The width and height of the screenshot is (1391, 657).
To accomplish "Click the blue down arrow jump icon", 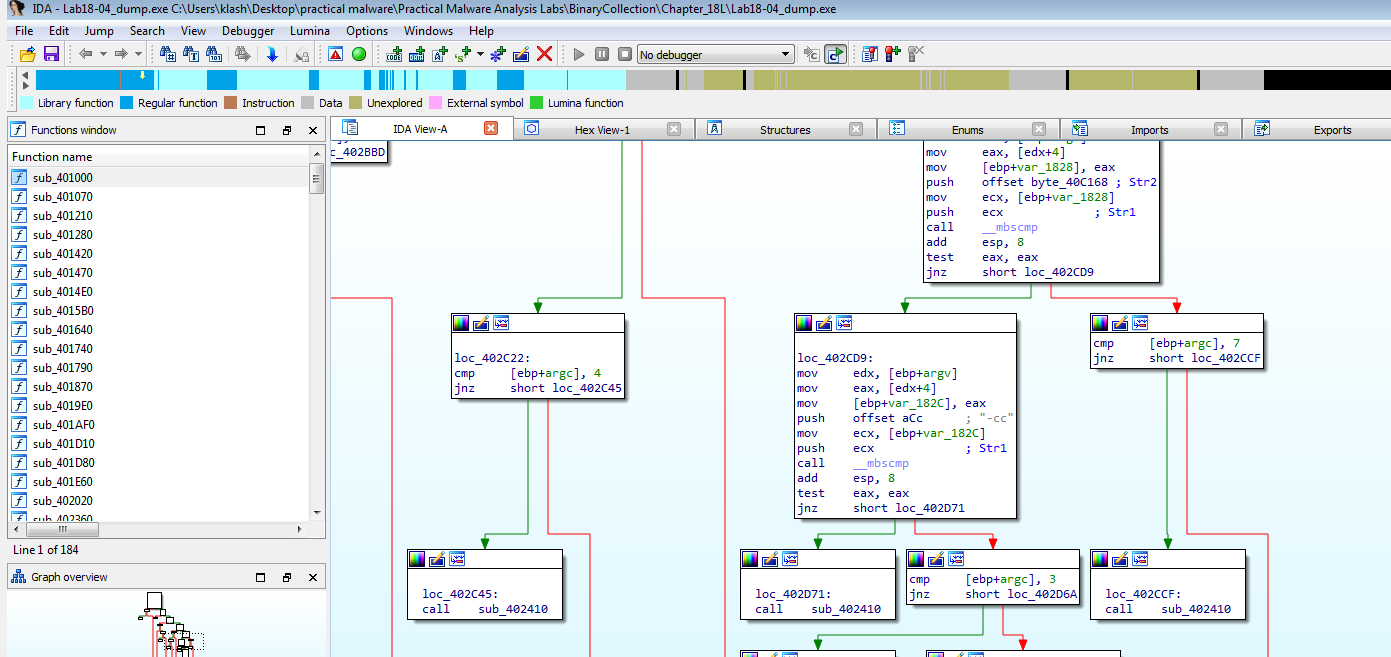I will [x=271, y=54].
